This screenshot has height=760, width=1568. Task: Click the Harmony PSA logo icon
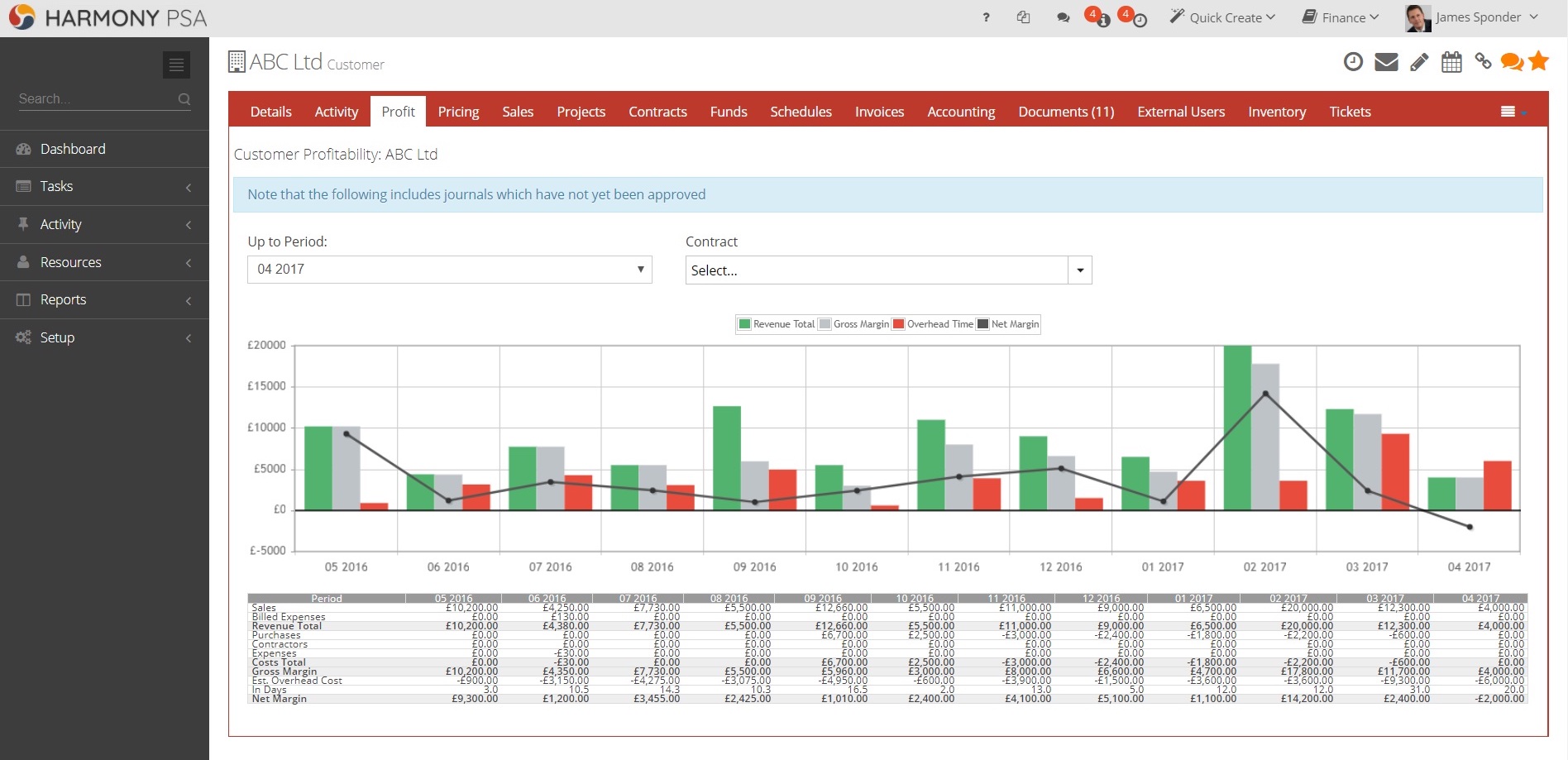[22, 17]
